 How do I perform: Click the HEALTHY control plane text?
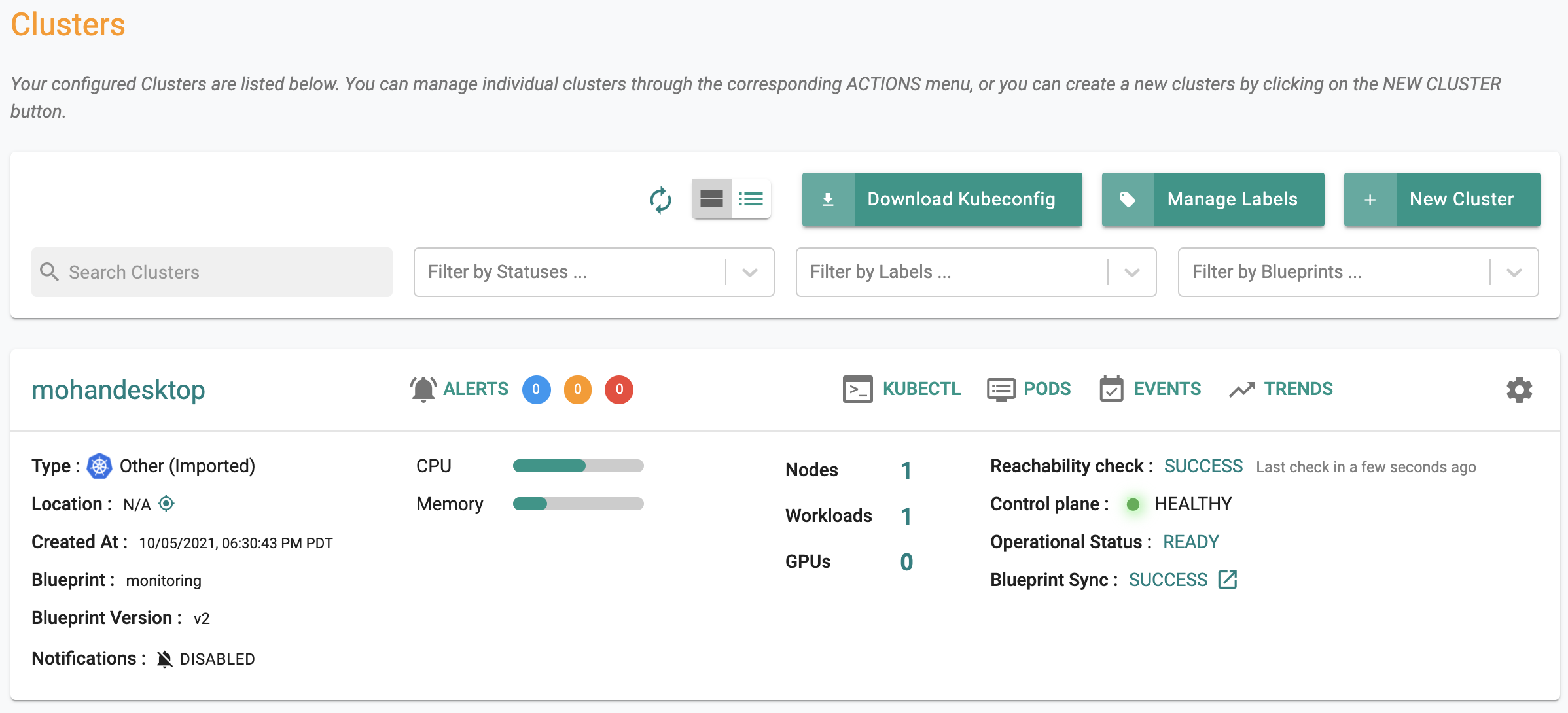(1193, 504)
